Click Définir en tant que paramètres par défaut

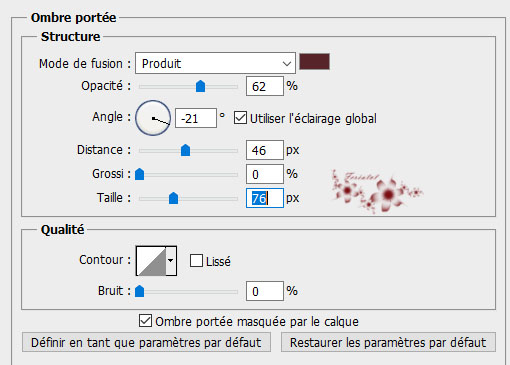146,342
